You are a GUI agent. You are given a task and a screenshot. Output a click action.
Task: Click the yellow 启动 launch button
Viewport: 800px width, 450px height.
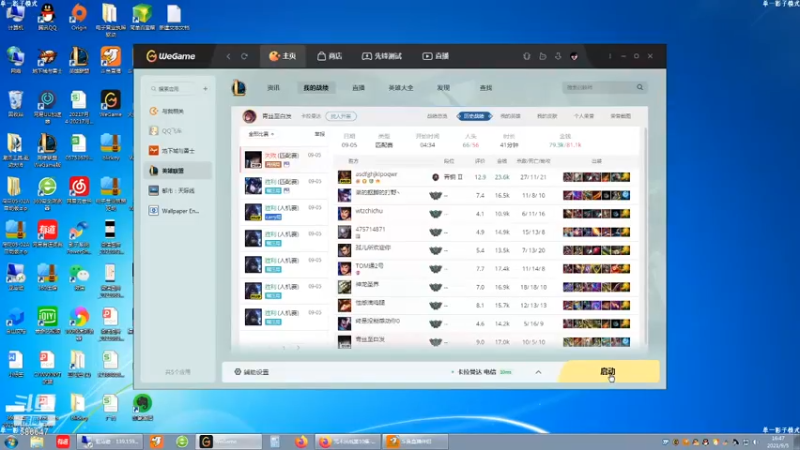coord(608,371)
